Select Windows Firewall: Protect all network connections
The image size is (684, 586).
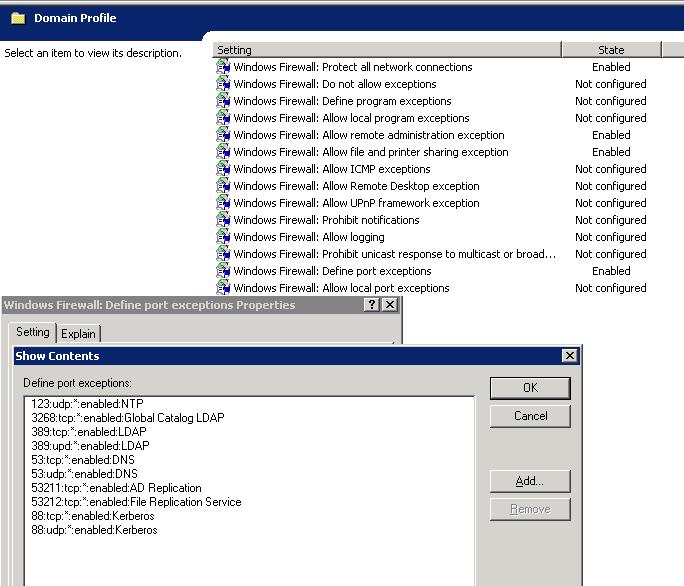click(x=353, y=67)
